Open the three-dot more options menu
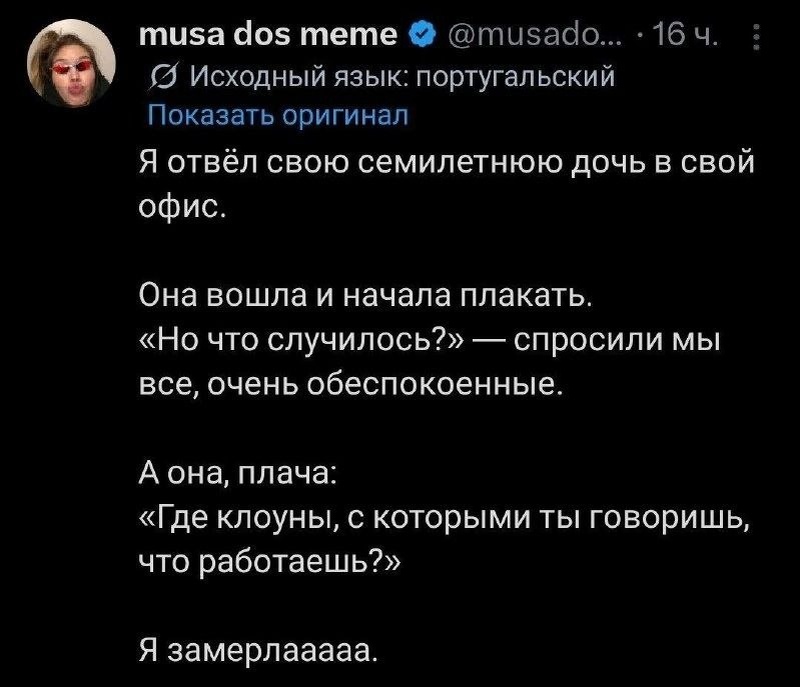Viewport: 800px width, 687px height. pyautogui.click(x=757, y=37)
